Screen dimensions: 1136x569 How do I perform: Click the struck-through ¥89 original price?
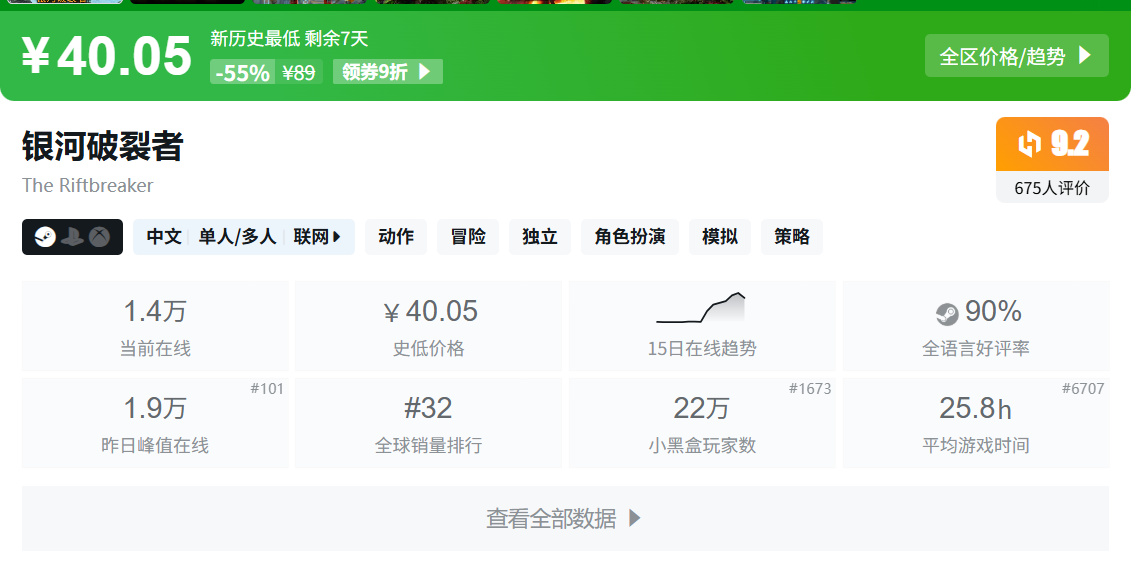tap(298, 72)
